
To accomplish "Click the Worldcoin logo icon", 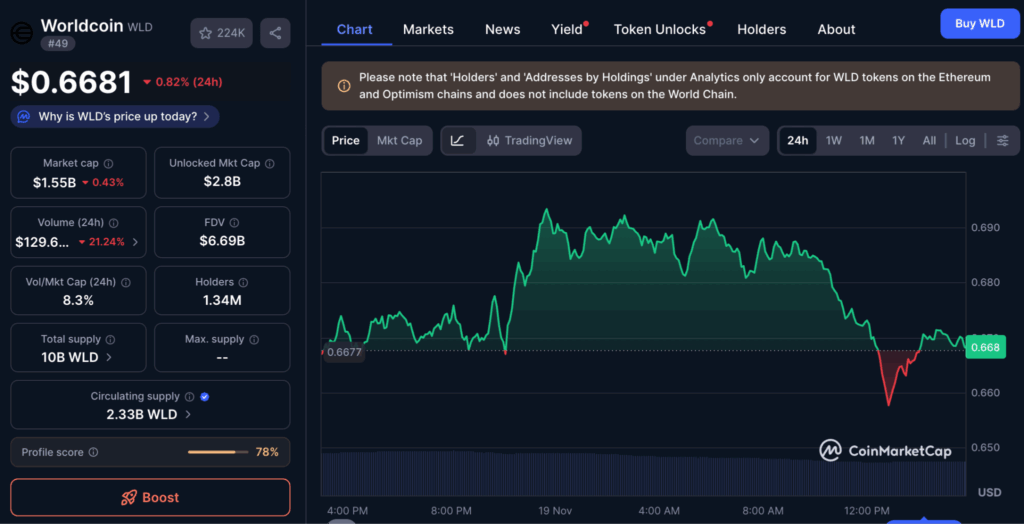I will pos(20,33).
